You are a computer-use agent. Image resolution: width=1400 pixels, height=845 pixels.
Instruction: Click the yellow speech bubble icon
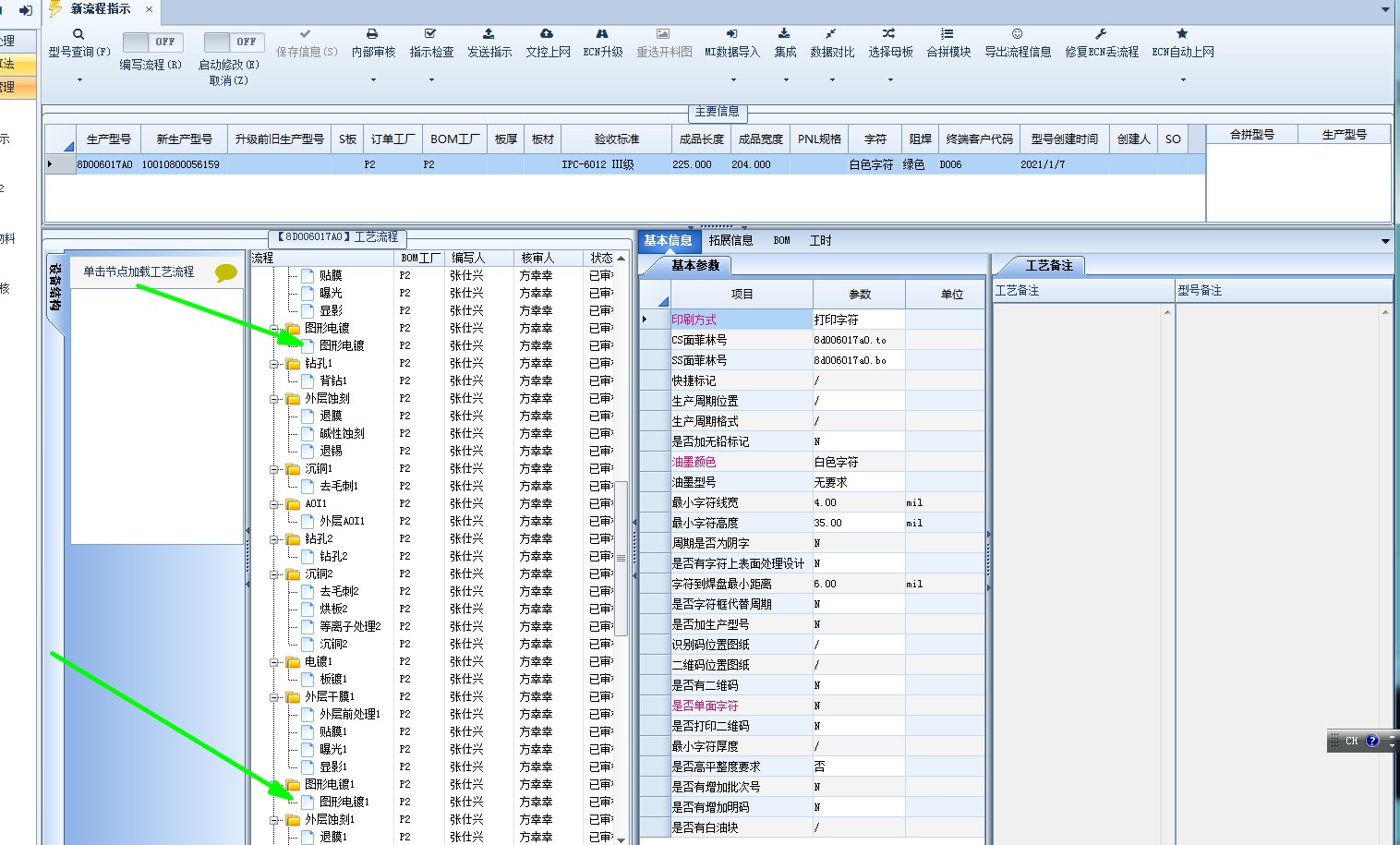coord(226,272)
